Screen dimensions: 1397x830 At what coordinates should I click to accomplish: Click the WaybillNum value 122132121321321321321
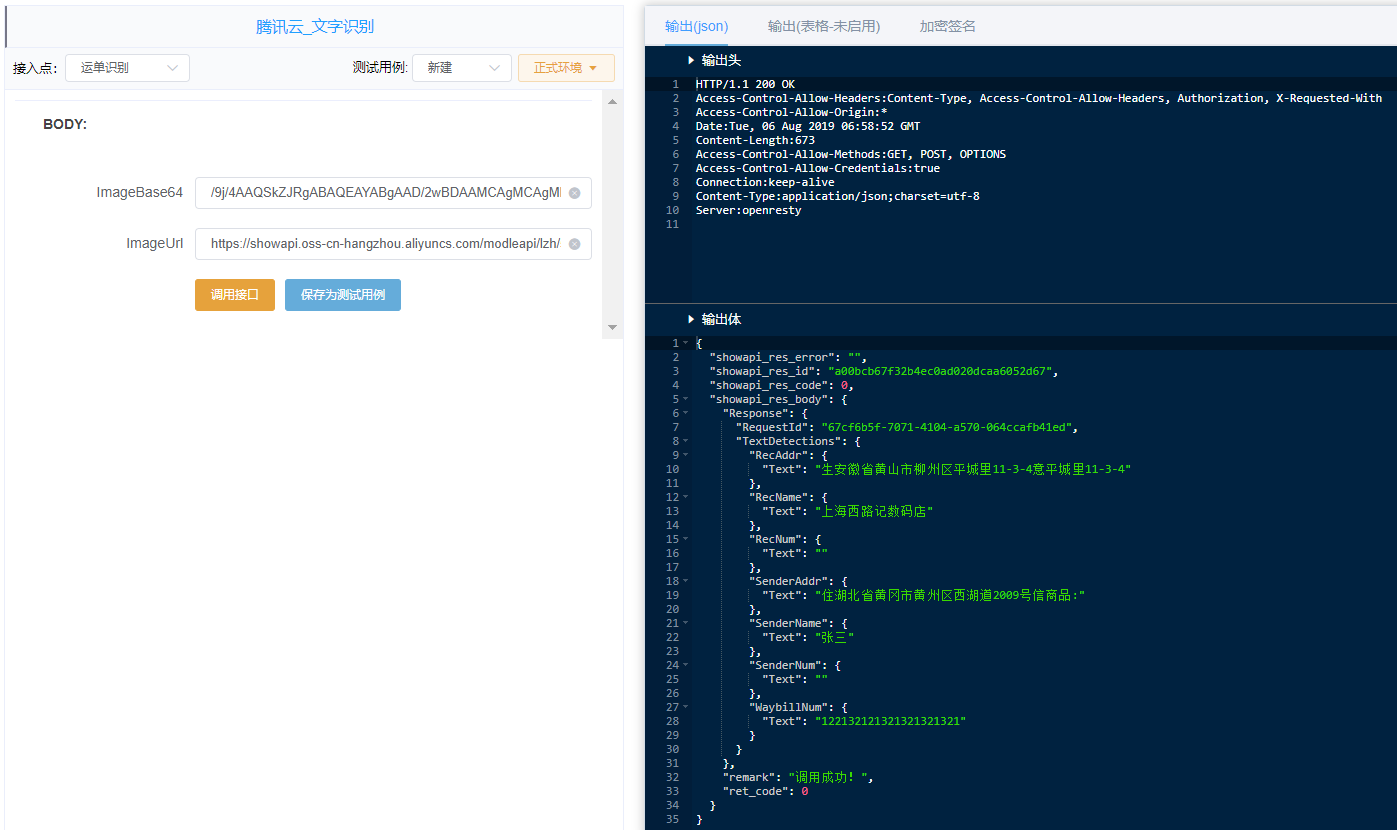pyautogui.click(x=890, y=721)
